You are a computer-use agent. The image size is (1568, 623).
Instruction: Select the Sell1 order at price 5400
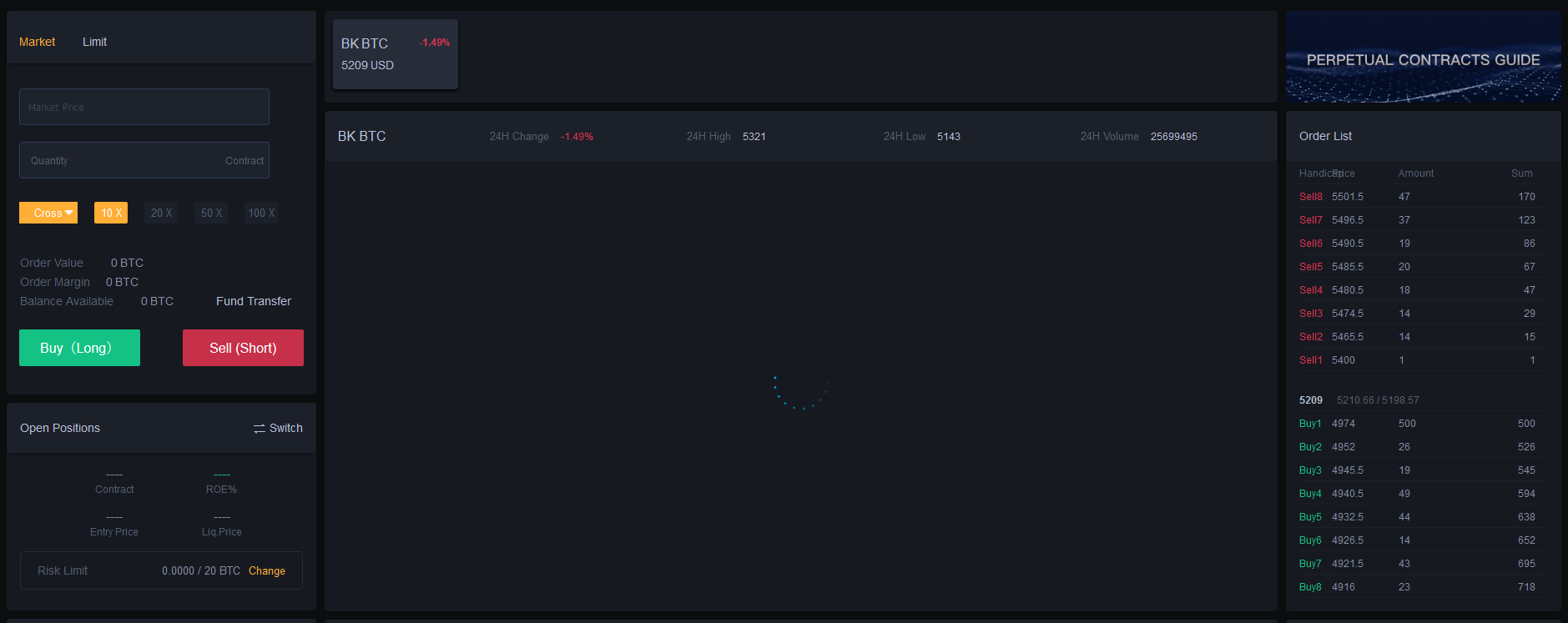1416,360
